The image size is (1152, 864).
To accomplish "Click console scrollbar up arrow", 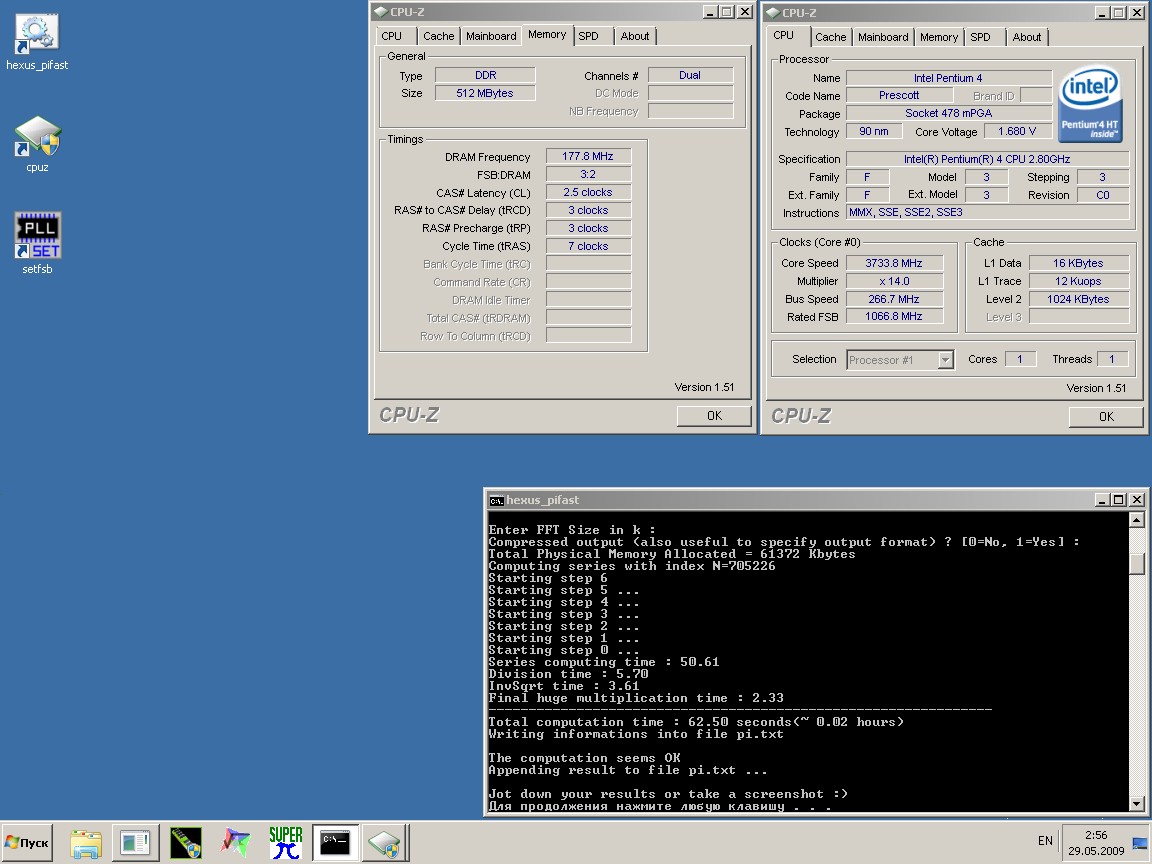I will coord(1137,520).
